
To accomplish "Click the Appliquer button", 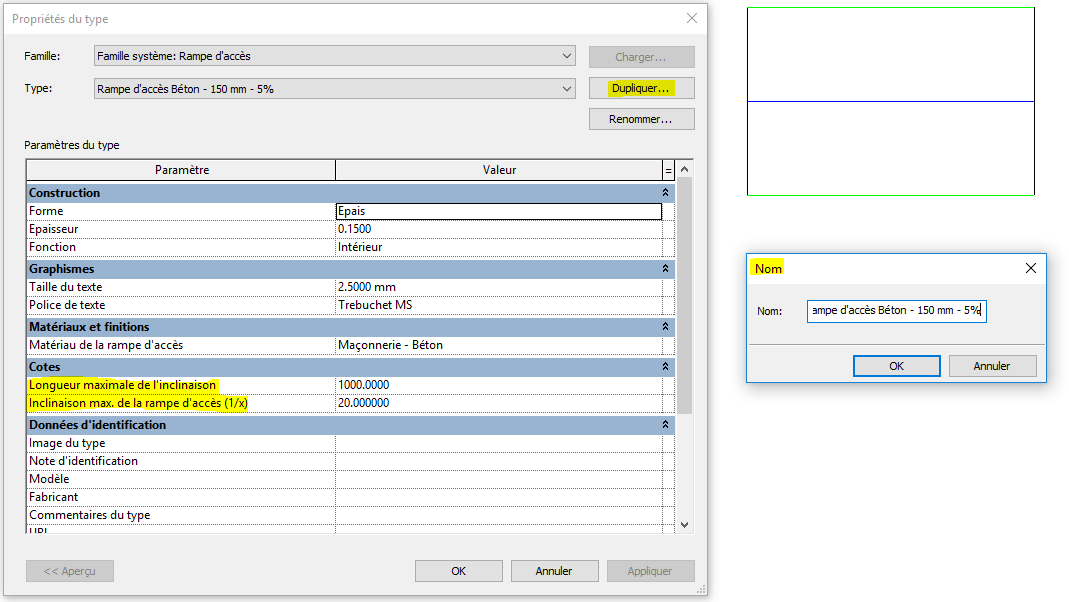I will click(x=650, y=570).
